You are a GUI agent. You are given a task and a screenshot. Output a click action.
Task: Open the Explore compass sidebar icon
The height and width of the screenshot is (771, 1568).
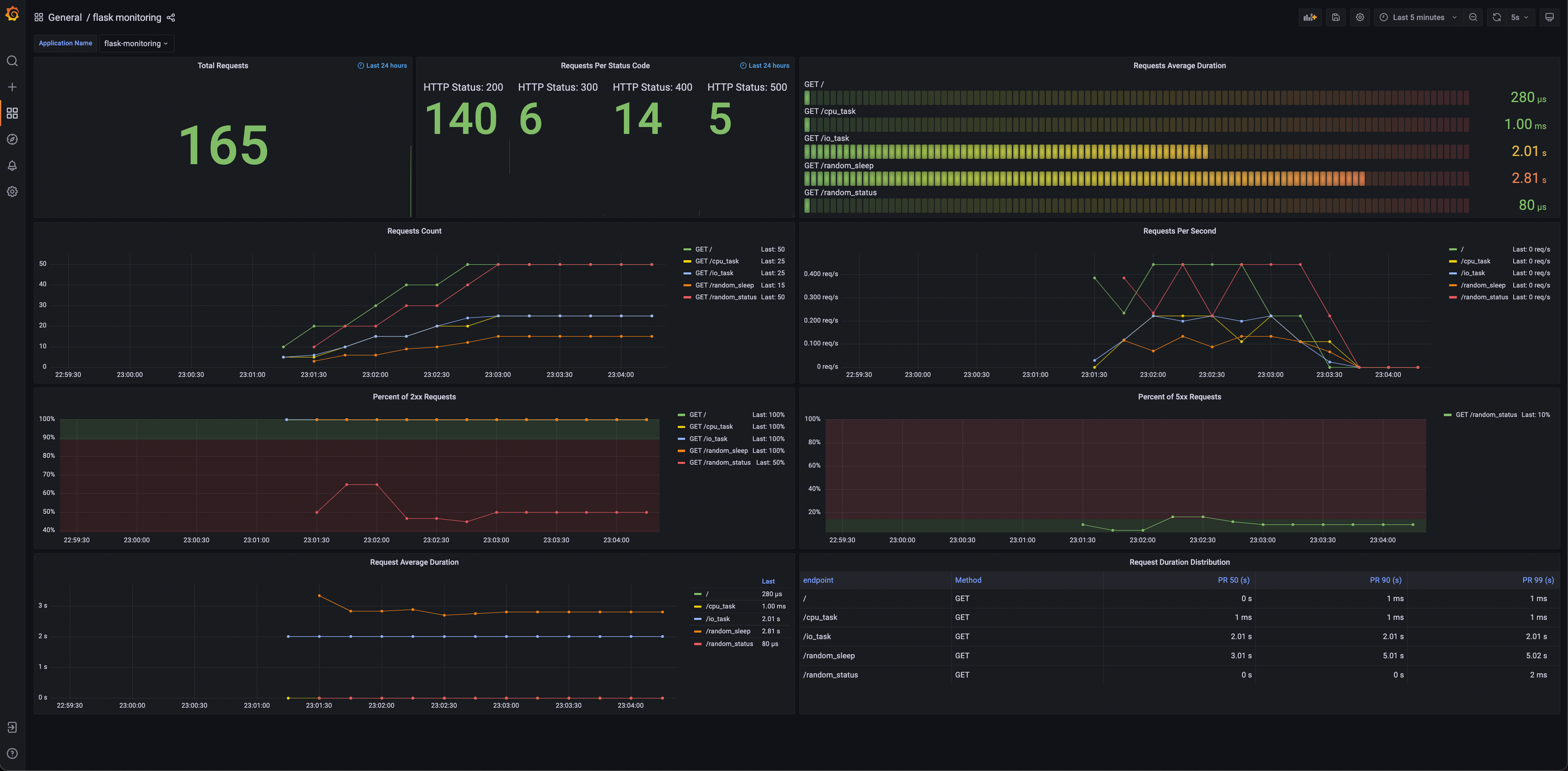pyautogui.click(x=12, y=139)
